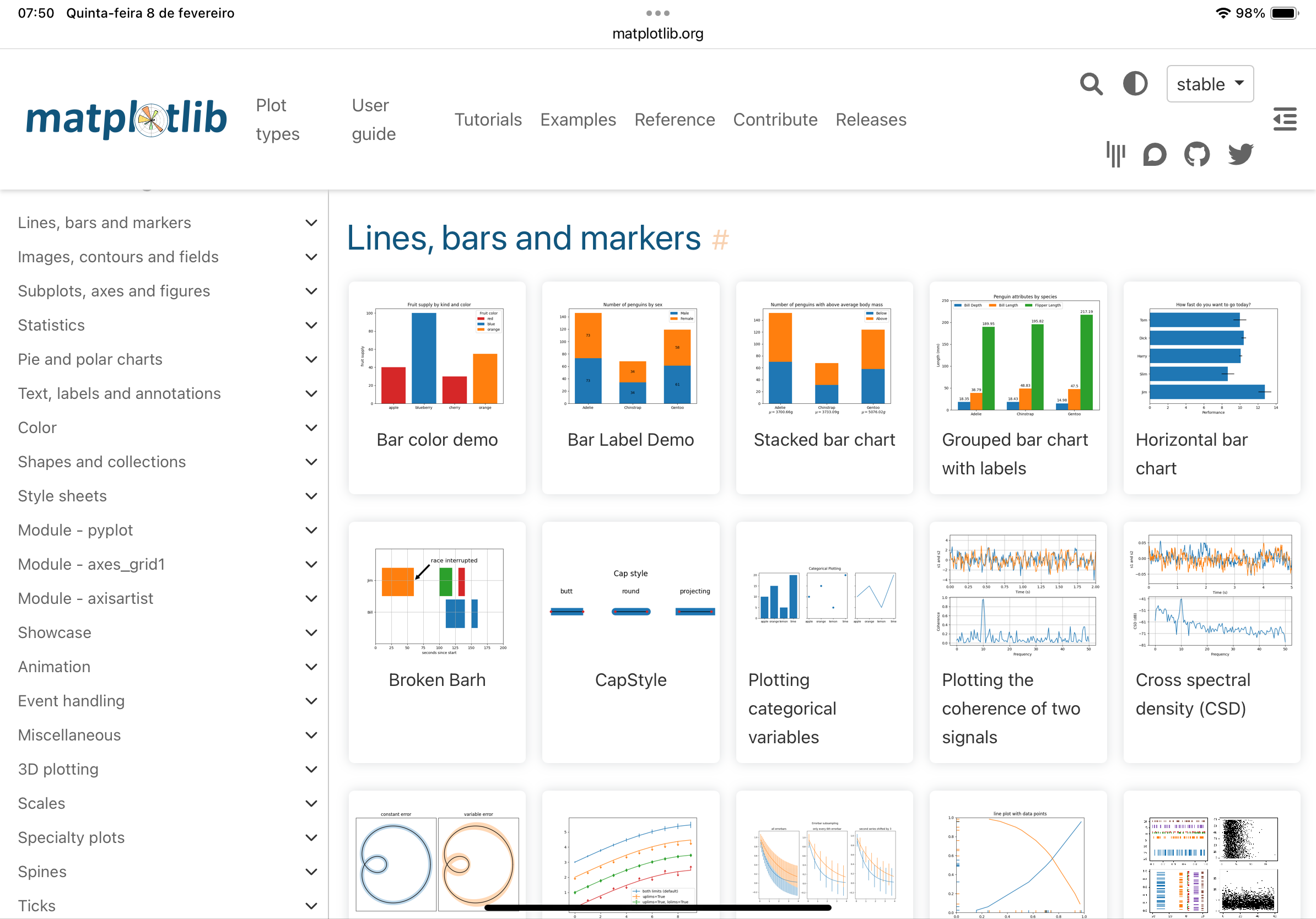Open the Animation sidebar link

[55, 667]
